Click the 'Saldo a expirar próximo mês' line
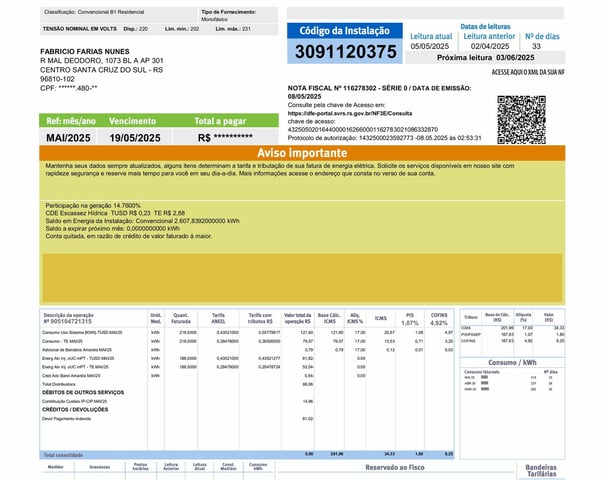The width and height of the screenshot is (606, 480). tap(112, 228)
